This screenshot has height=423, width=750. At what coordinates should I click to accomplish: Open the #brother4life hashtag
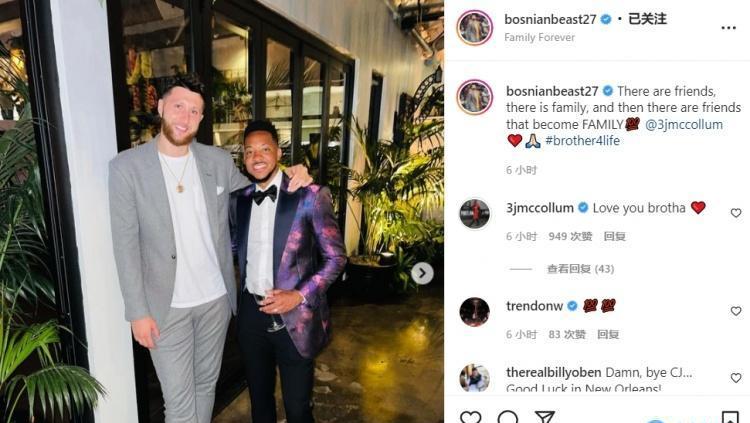point(582,141)
